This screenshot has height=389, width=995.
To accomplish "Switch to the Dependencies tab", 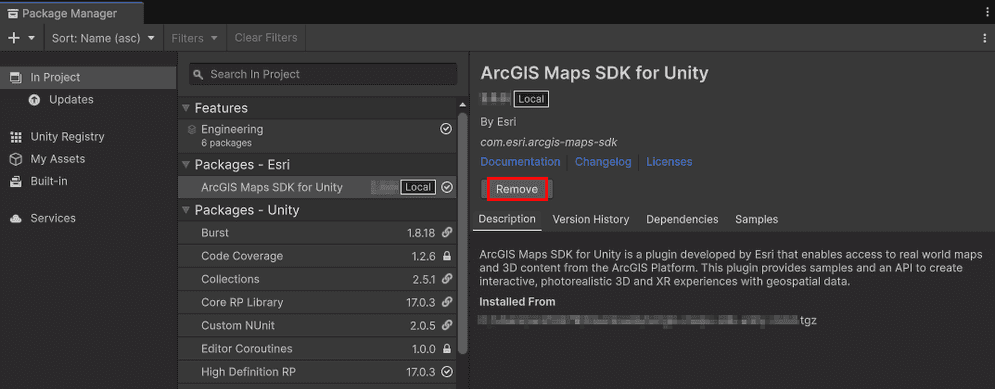I will point(682,220).
